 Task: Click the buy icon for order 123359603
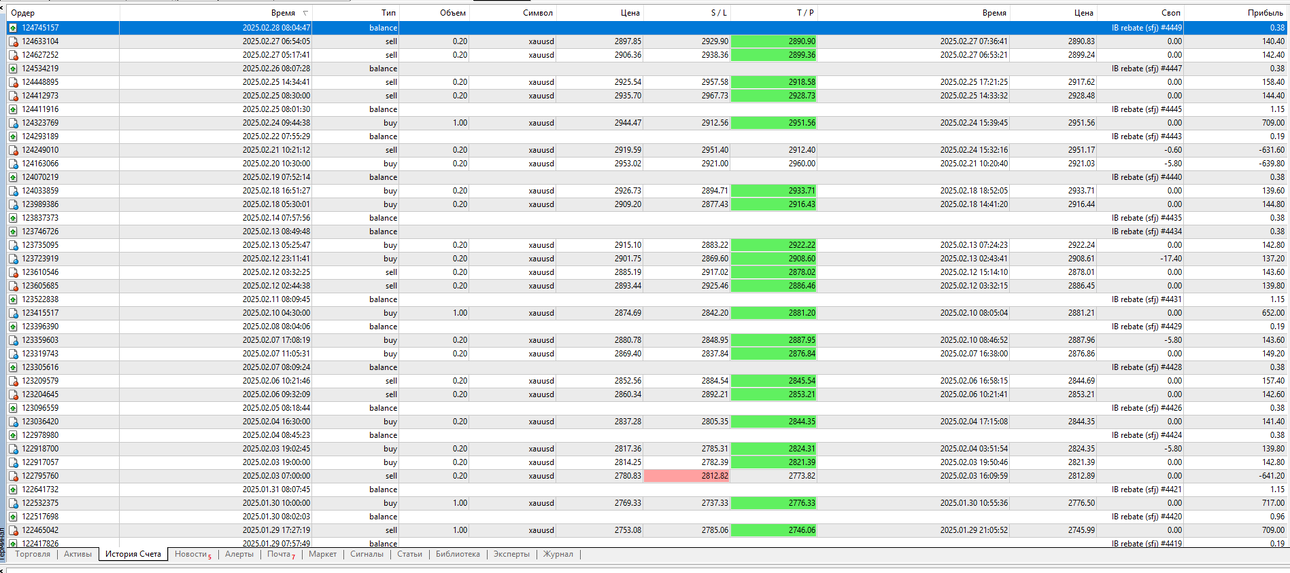(x=13, y=340)
